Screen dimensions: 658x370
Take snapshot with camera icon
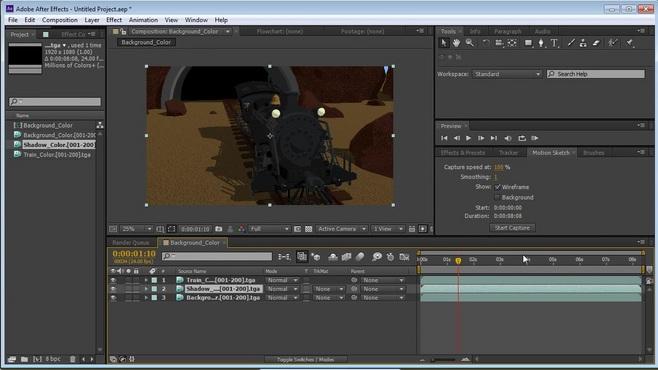click(219, 229)
